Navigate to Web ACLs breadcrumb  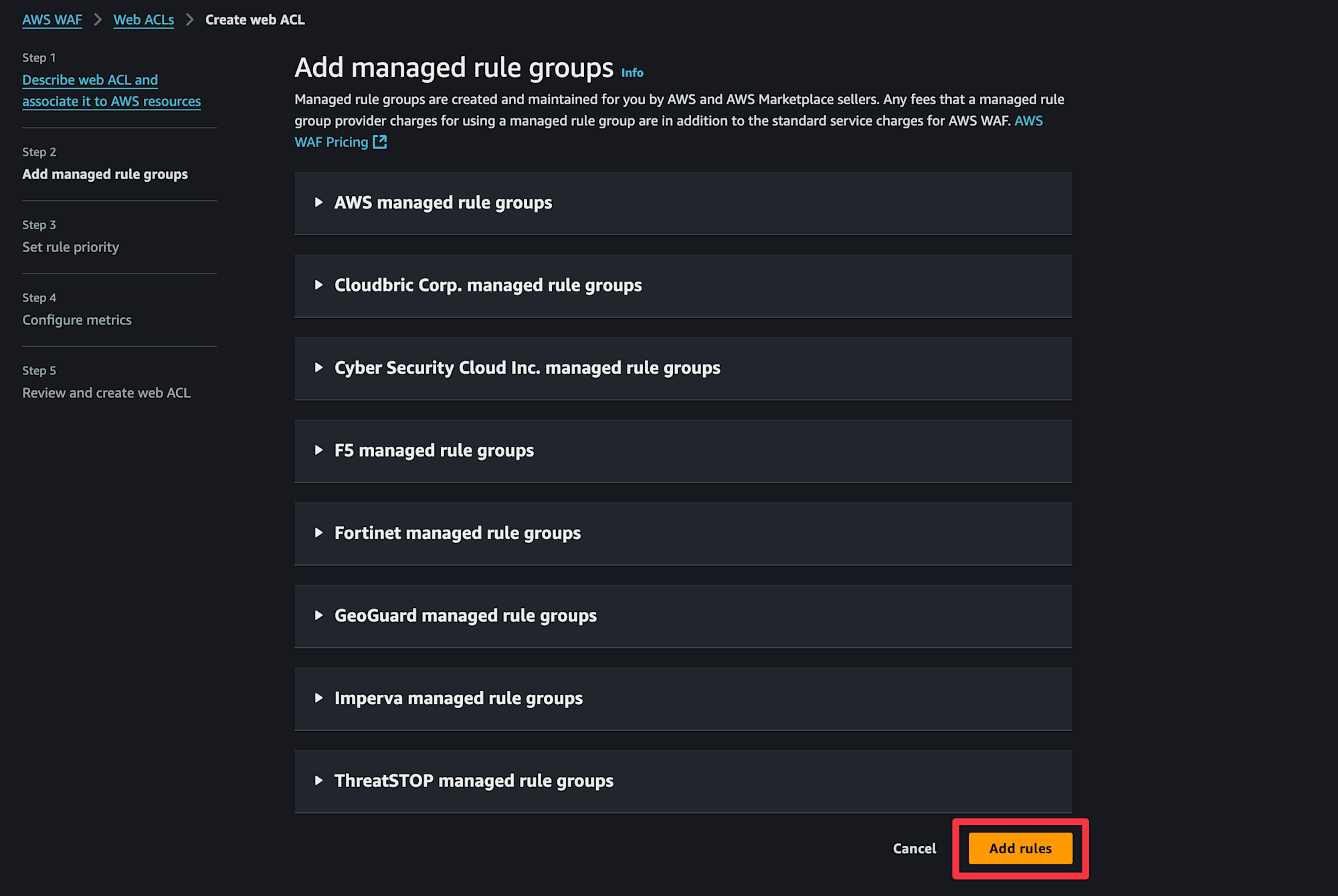[x=144, y=20]
